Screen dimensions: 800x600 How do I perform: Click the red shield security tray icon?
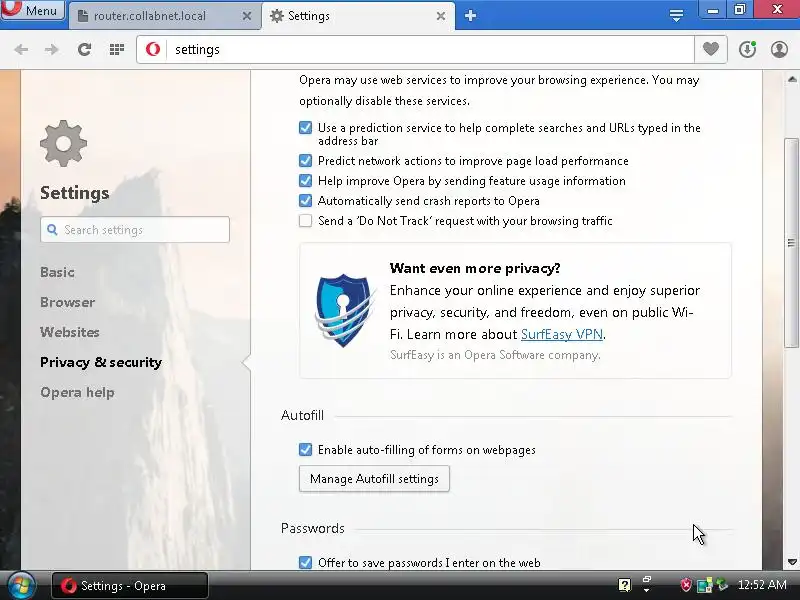686,585
